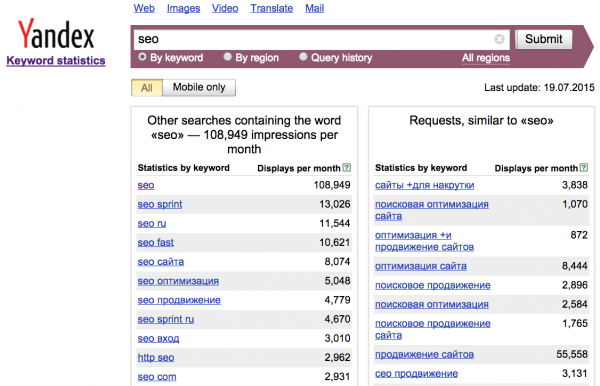Open the All regions selector
Image resolution: width=600 pixels, height=386 pixels.
[x=486, y=58]
